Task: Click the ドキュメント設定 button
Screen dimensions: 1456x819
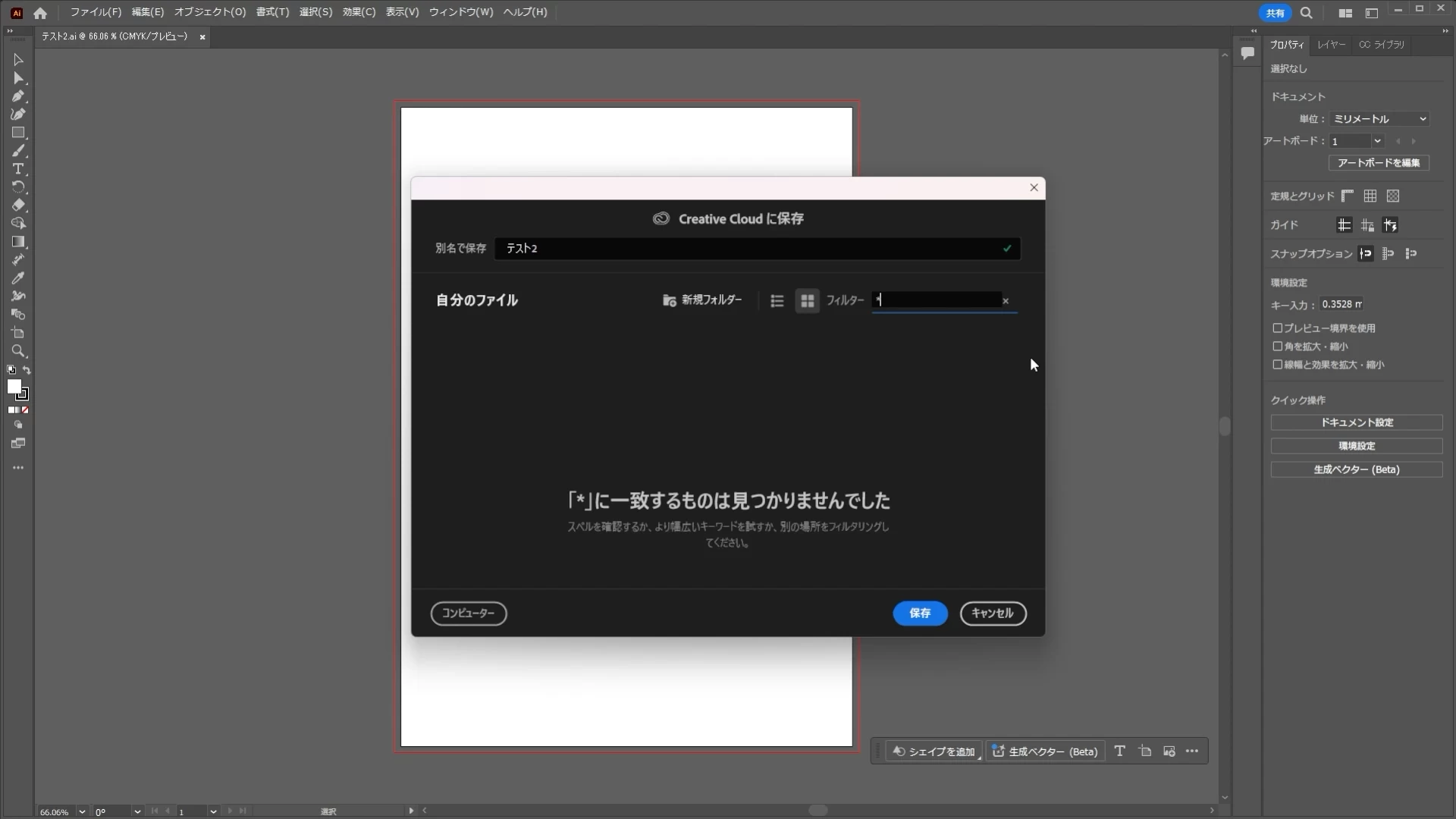Action: (1357, 422)
